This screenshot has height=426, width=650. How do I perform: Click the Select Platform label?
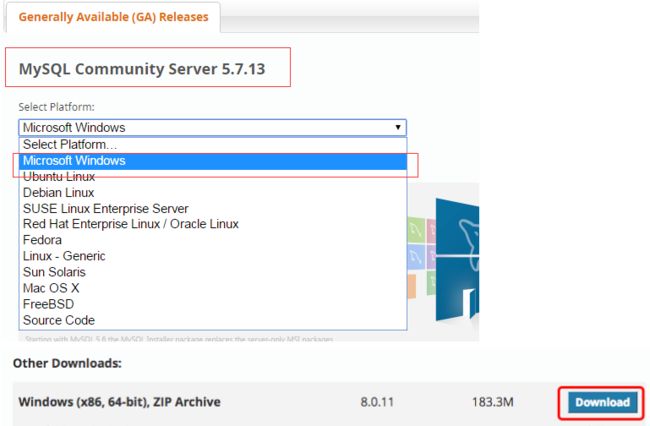56,107
